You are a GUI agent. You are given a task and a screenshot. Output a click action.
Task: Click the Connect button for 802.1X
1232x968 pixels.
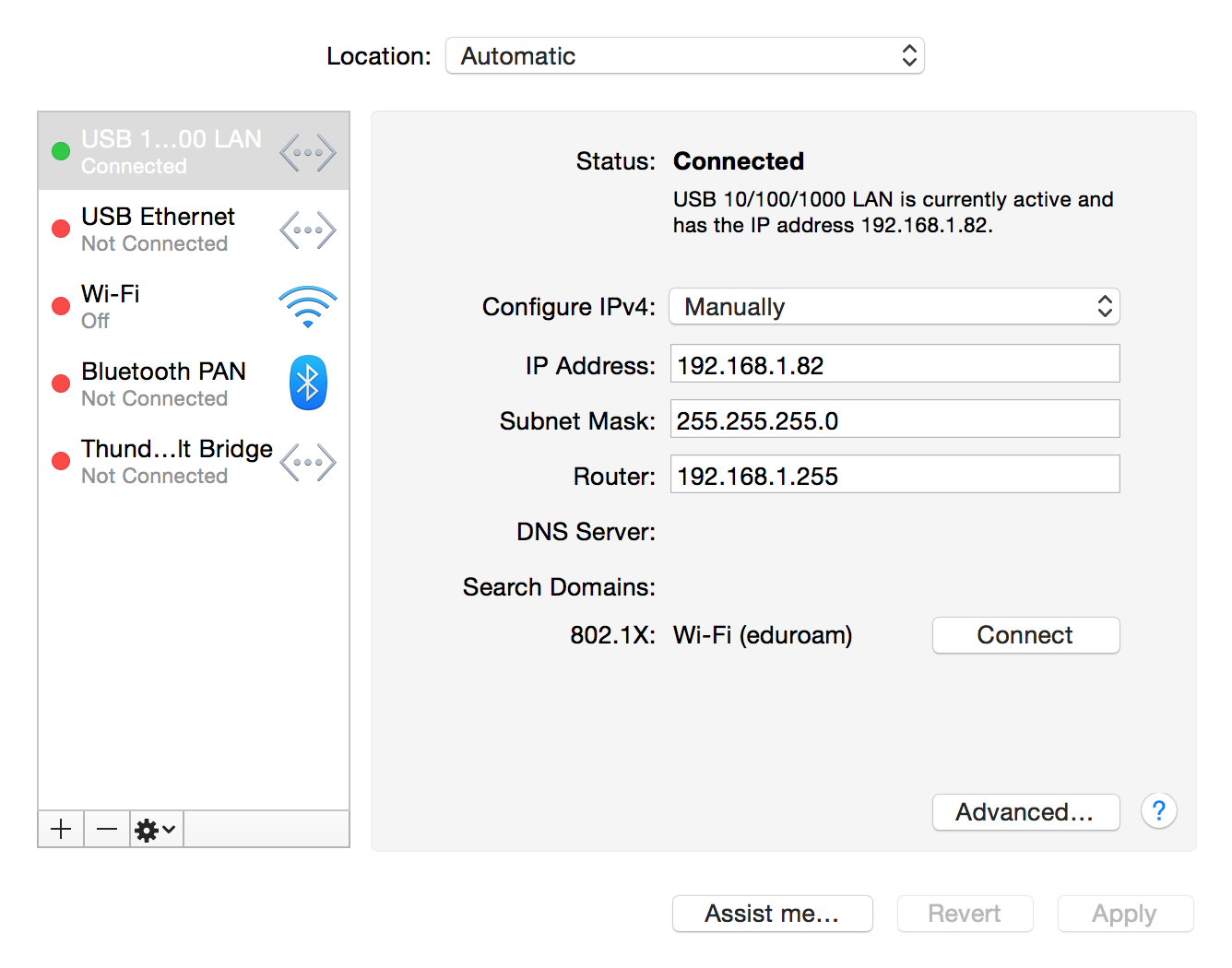[x=1025, y=635]
